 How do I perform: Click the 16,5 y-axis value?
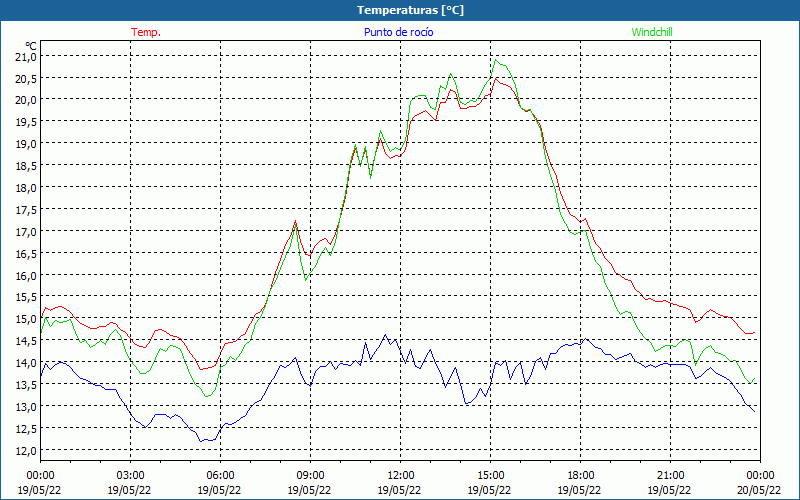coord(26,254)
